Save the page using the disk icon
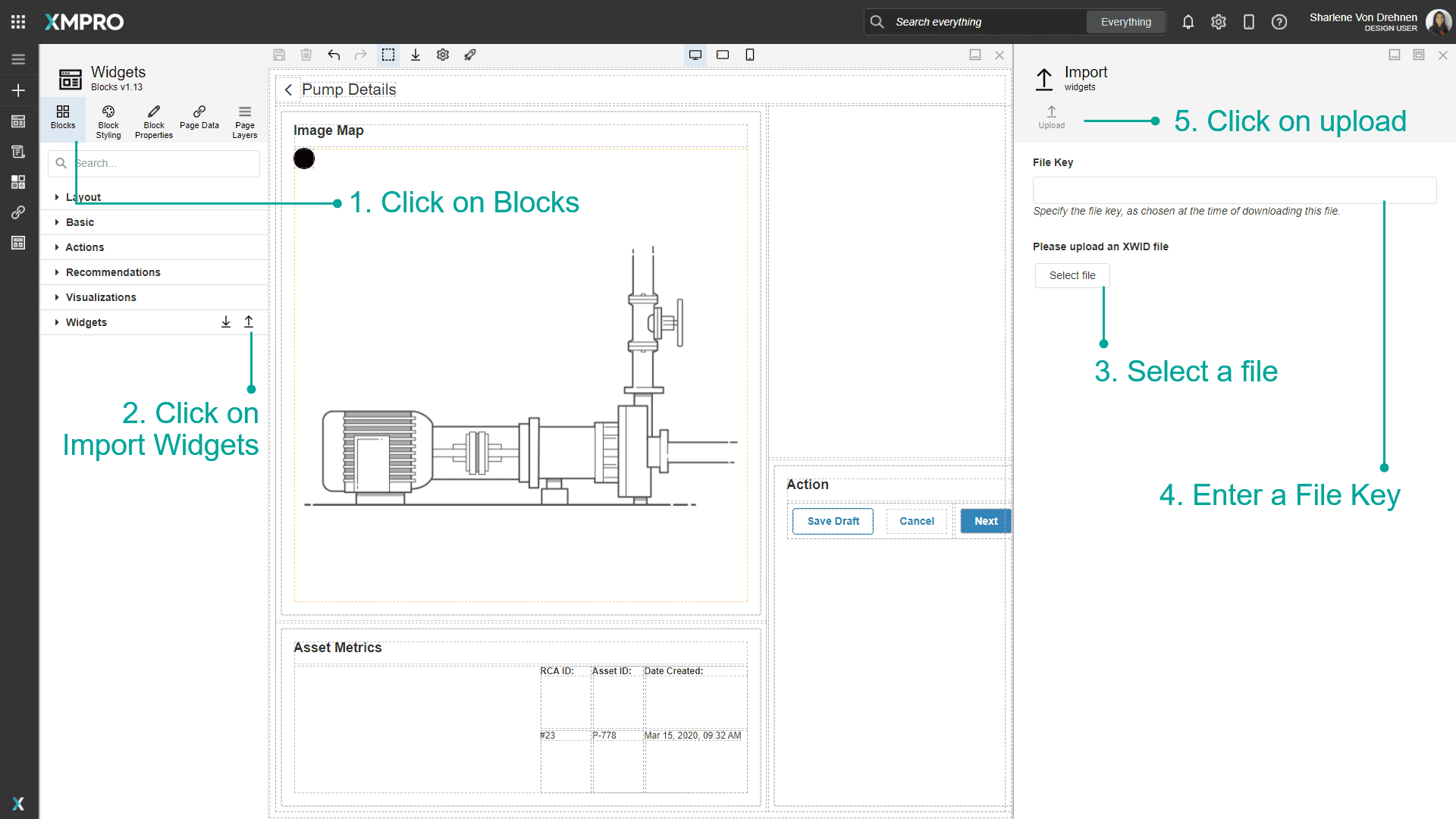 (x=279, y=55)
